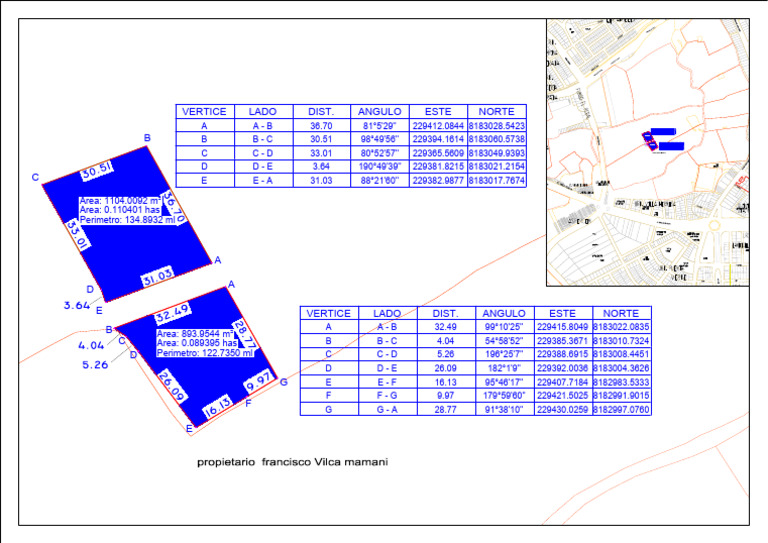Select the angle cell 99°10'25"

(x=504, y=327)
